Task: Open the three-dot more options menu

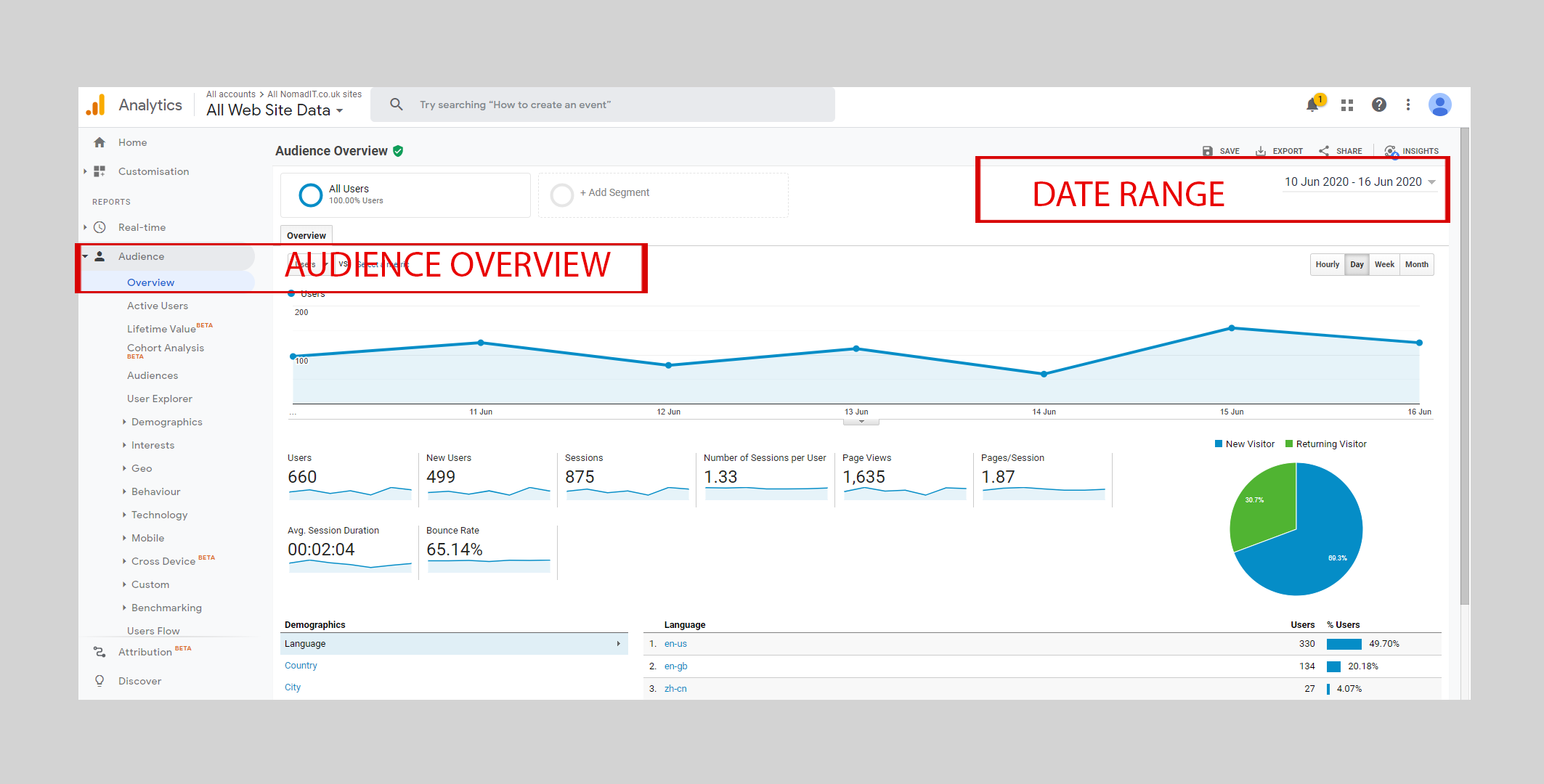Action: coord(1408,105)
